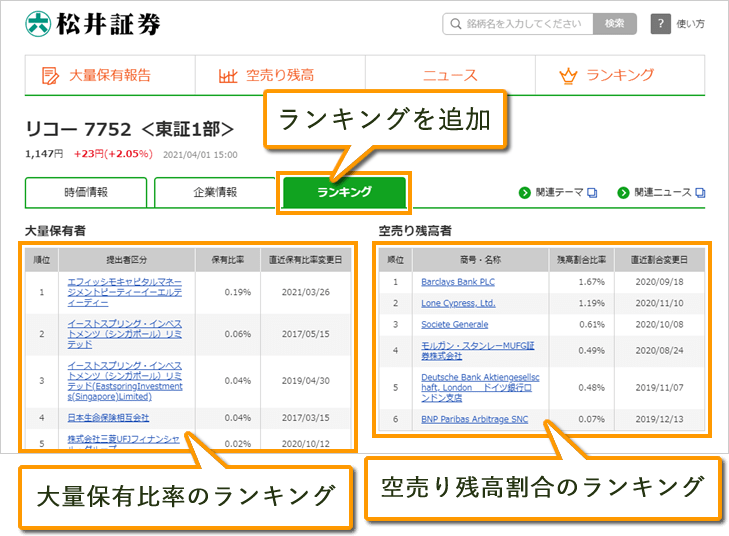Viewport: 729px width, 536px height.
Task: Click the +23円(+2.05%) price change
Action: pos(113,154)
